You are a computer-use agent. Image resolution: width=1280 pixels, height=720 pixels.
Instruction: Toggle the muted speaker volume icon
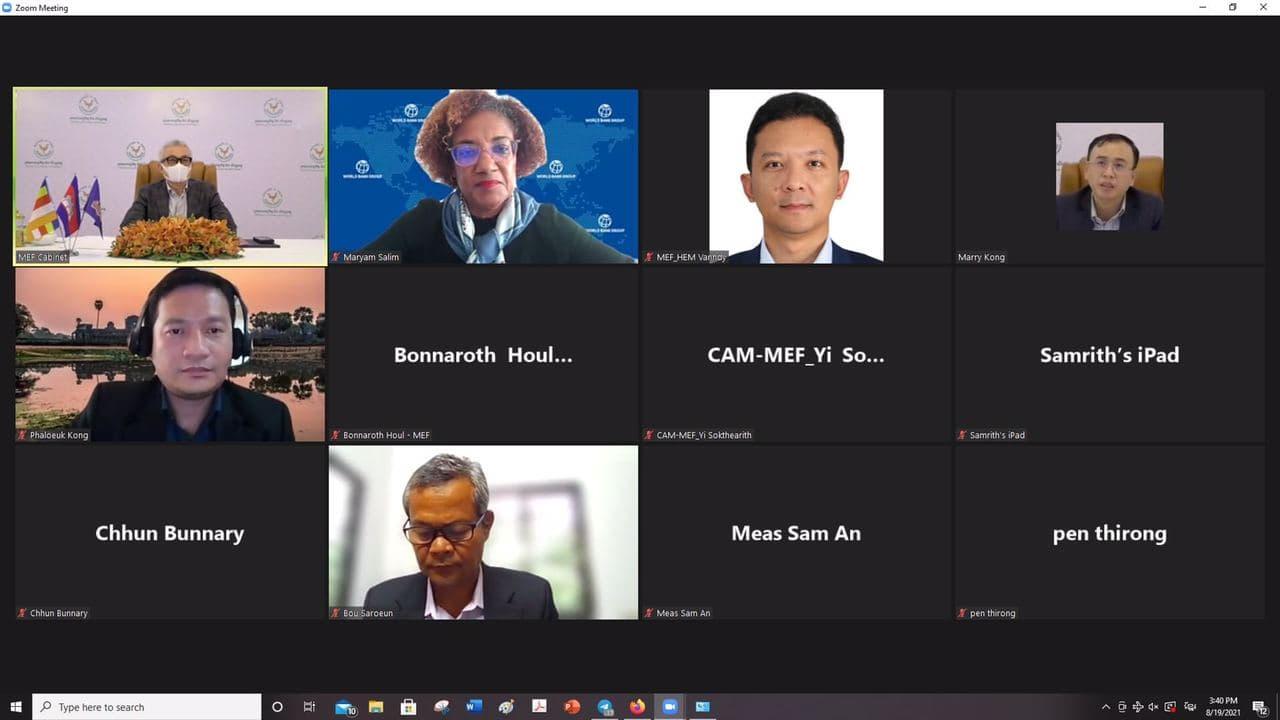[1153, 707]
